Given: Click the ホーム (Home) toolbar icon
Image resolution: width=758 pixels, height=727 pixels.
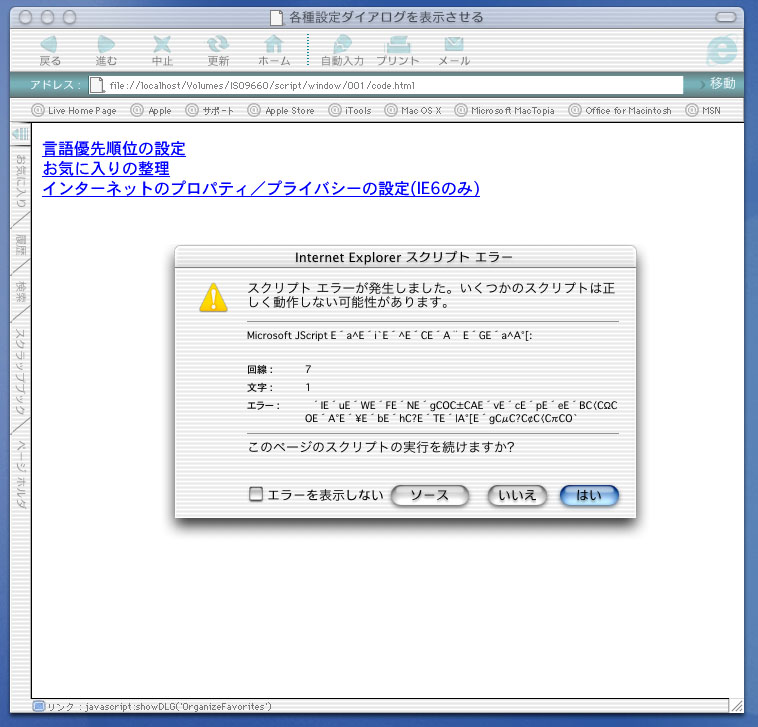Looking at the screenshot, I should [274, 50].
